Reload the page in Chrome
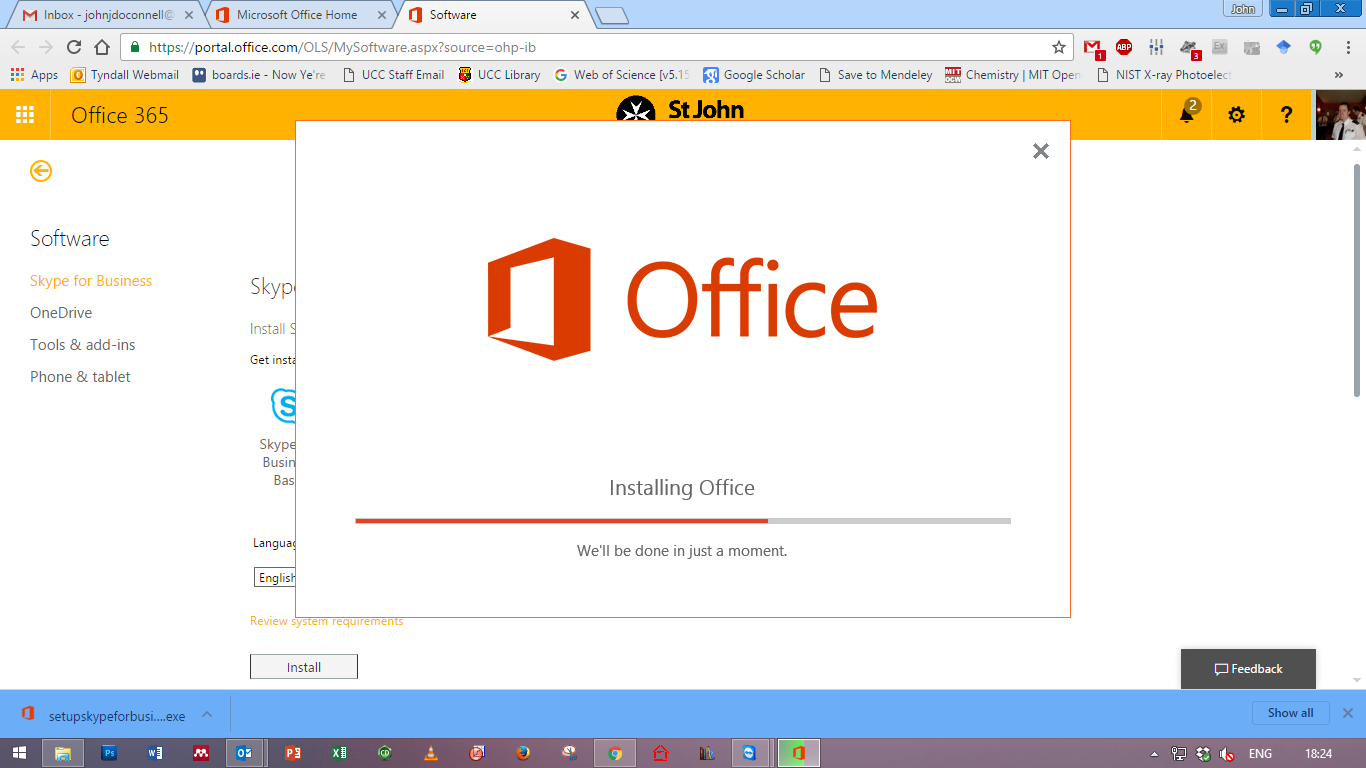Screen dimensions: 1366x768 coord(74,47)
